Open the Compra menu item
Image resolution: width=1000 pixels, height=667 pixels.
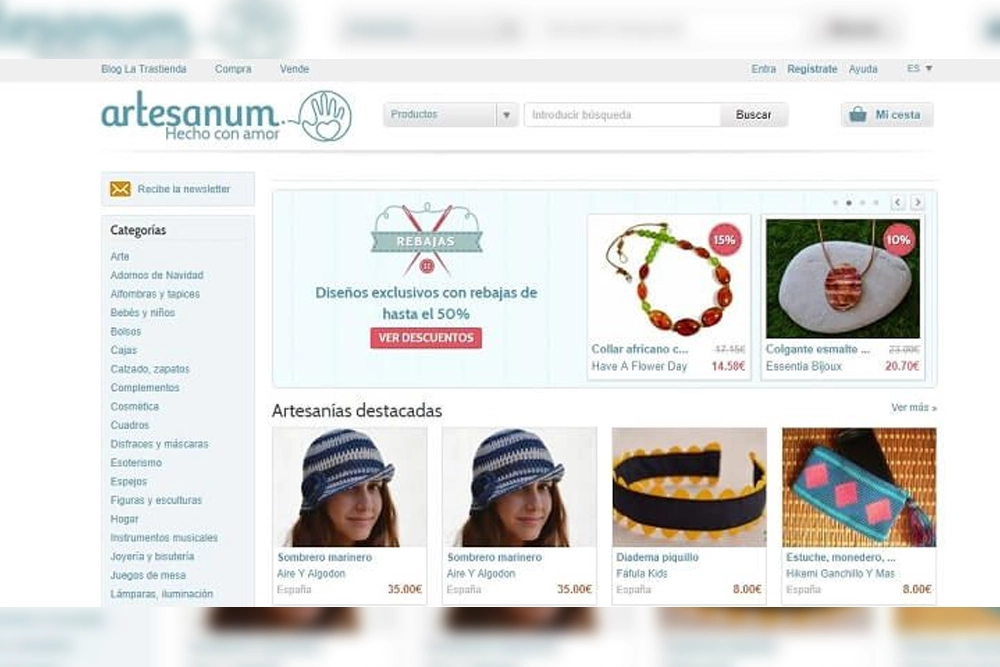[233, 69]
